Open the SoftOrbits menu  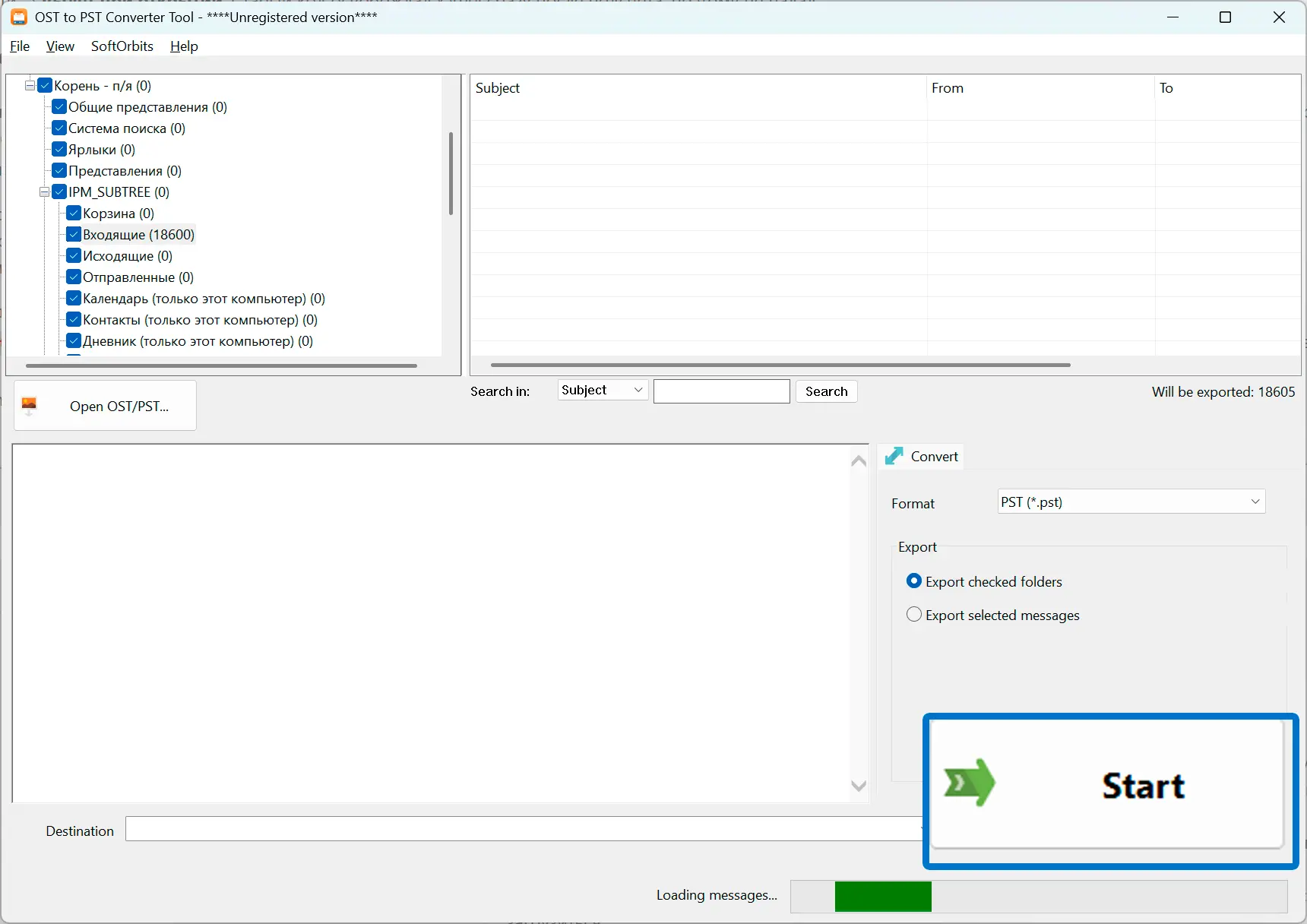pos(122,46)
